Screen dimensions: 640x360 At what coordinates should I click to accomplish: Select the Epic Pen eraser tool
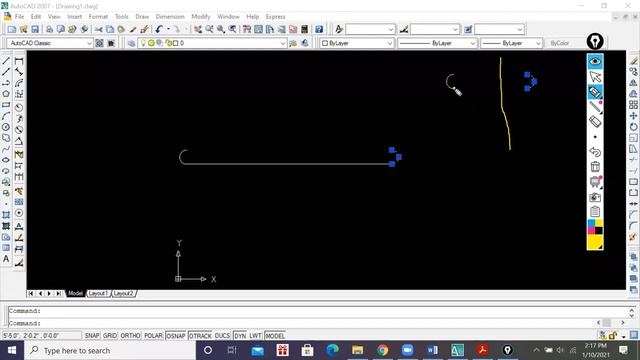(595, 121)
